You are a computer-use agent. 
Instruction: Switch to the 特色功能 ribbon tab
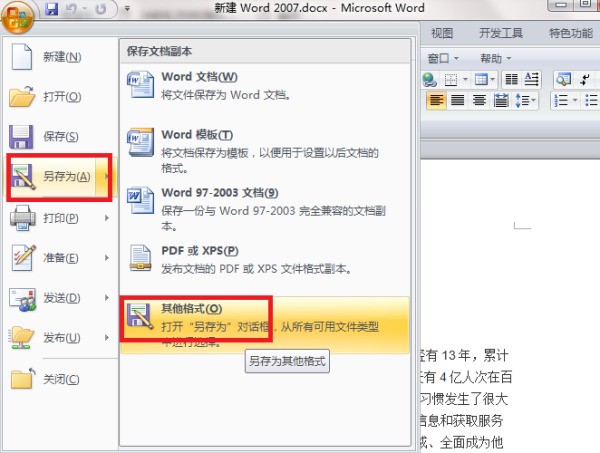(571, 33)
